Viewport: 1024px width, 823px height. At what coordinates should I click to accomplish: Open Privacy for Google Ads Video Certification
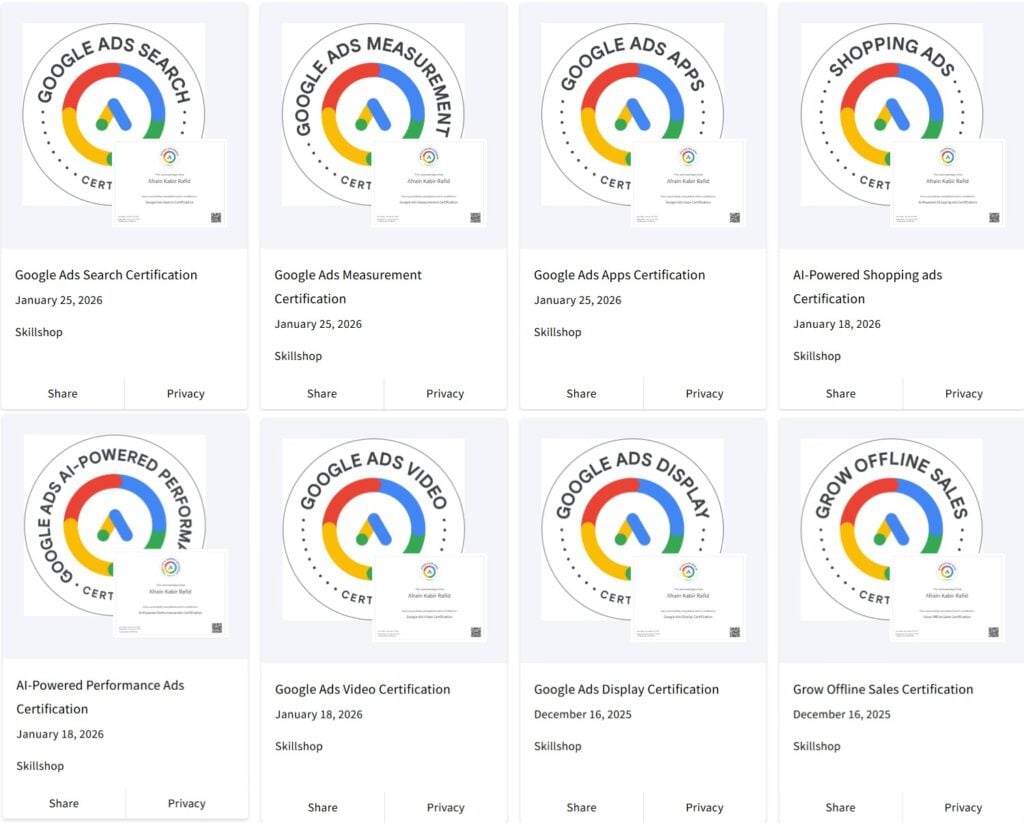(x=445, y=807)
